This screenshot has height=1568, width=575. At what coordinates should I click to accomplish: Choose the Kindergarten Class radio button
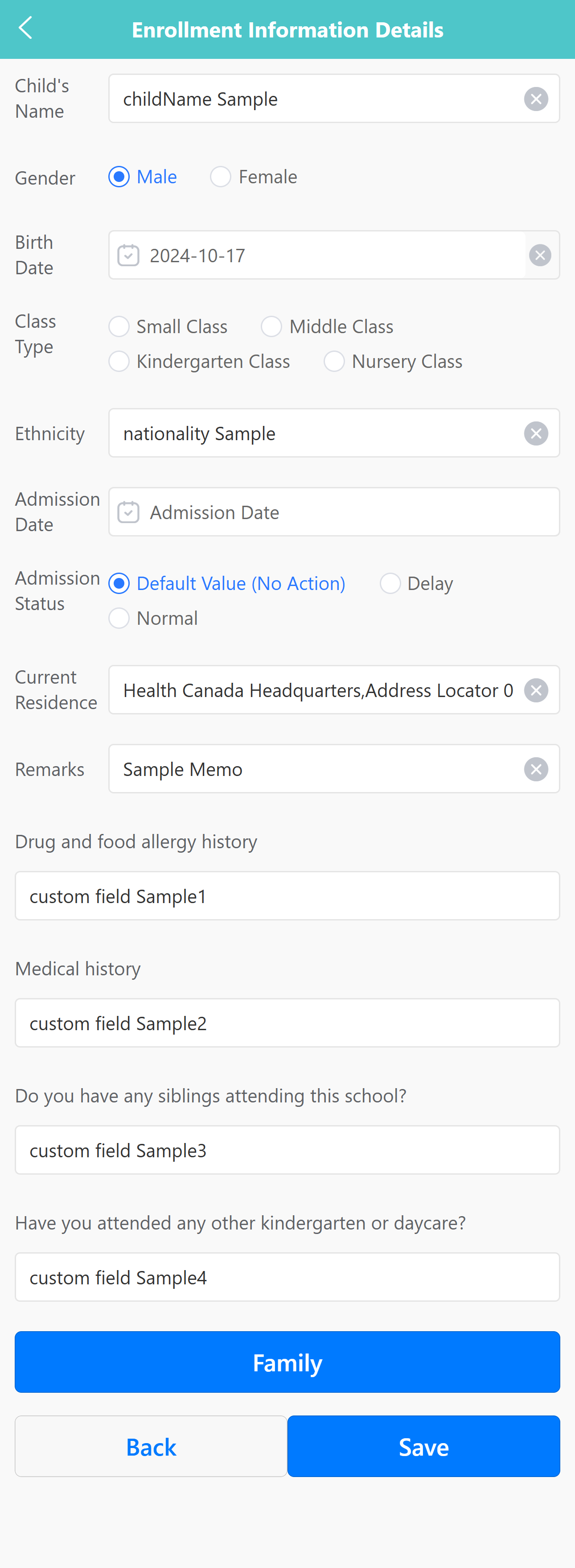coord(119,362)
